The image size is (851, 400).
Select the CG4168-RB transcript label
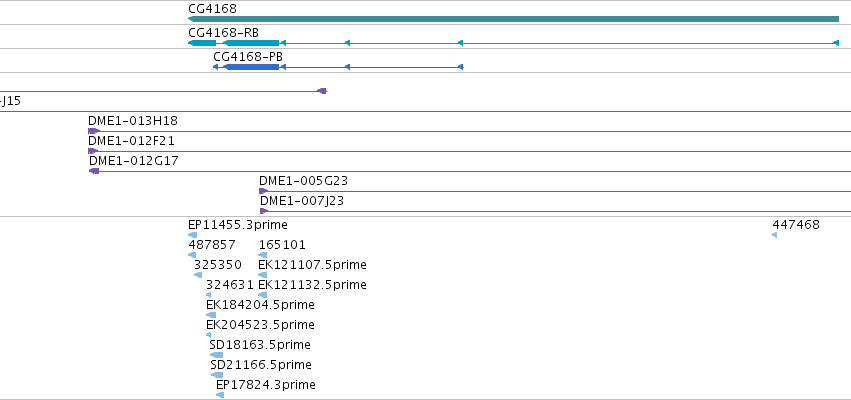[x=224, y=33]
